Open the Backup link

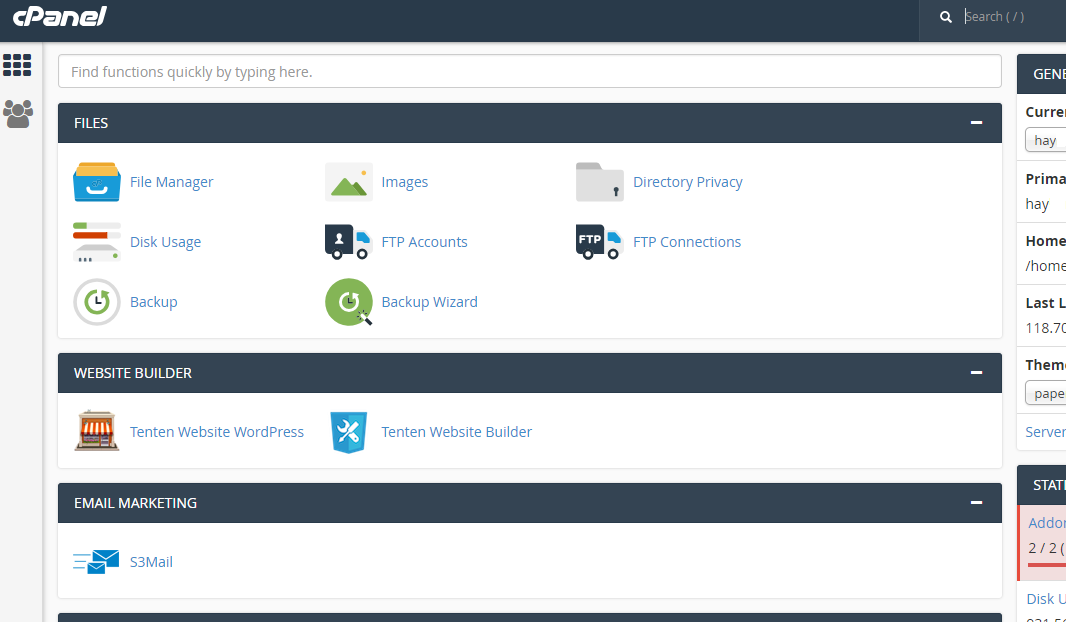tap(154, 302)
